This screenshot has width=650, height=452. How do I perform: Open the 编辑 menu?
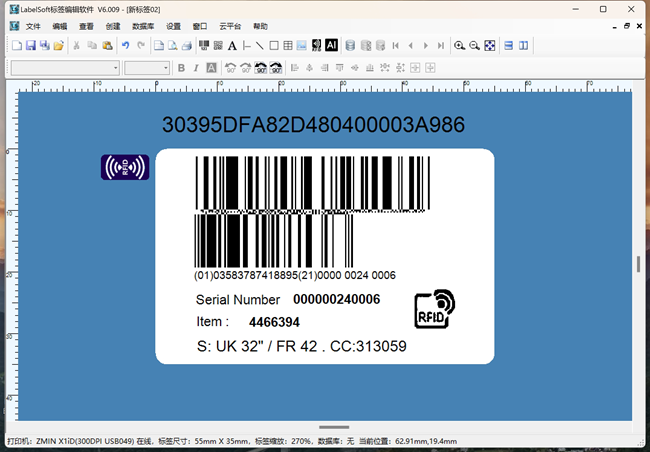(60, 27)
